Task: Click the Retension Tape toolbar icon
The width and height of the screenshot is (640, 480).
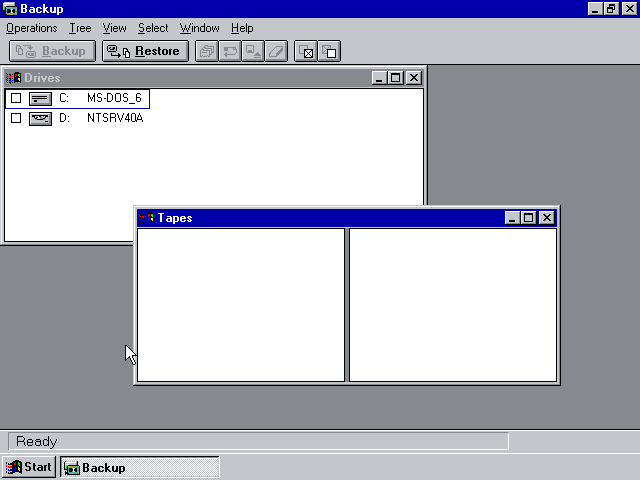Action: pyautogui.click(x=230, y=51)
